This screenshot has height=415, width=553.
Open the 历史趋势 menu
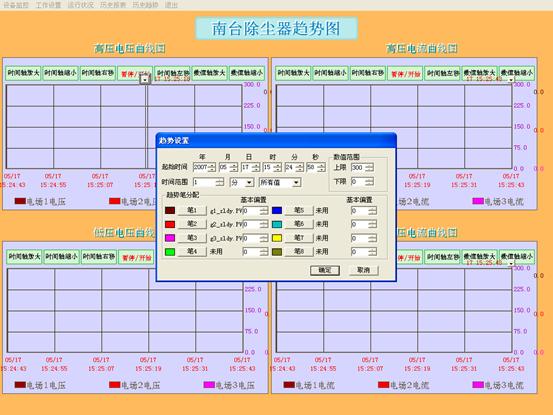tap(145, 5)
